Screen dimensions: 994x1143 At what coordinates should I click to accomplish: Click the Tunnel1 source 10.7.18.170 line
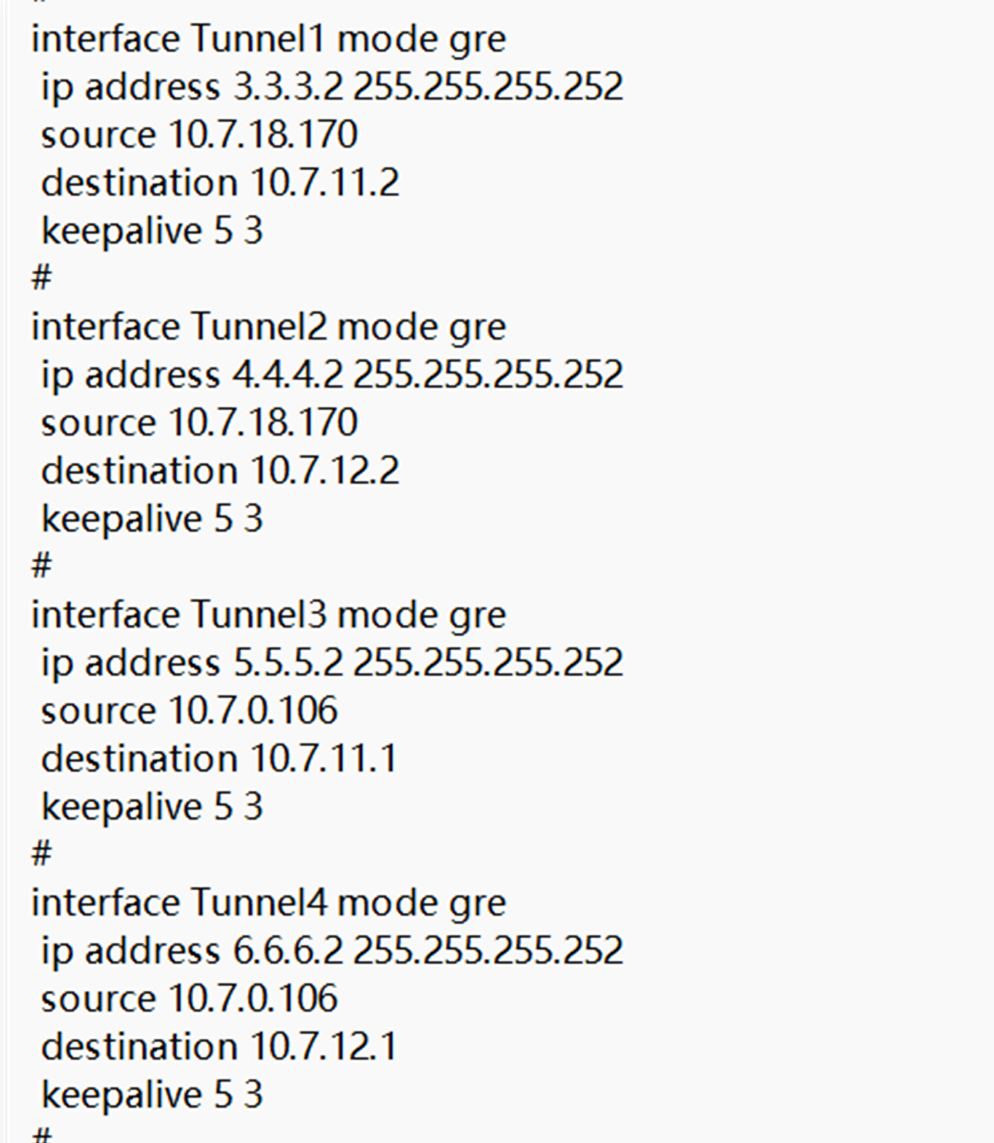(x=198, y=135)
